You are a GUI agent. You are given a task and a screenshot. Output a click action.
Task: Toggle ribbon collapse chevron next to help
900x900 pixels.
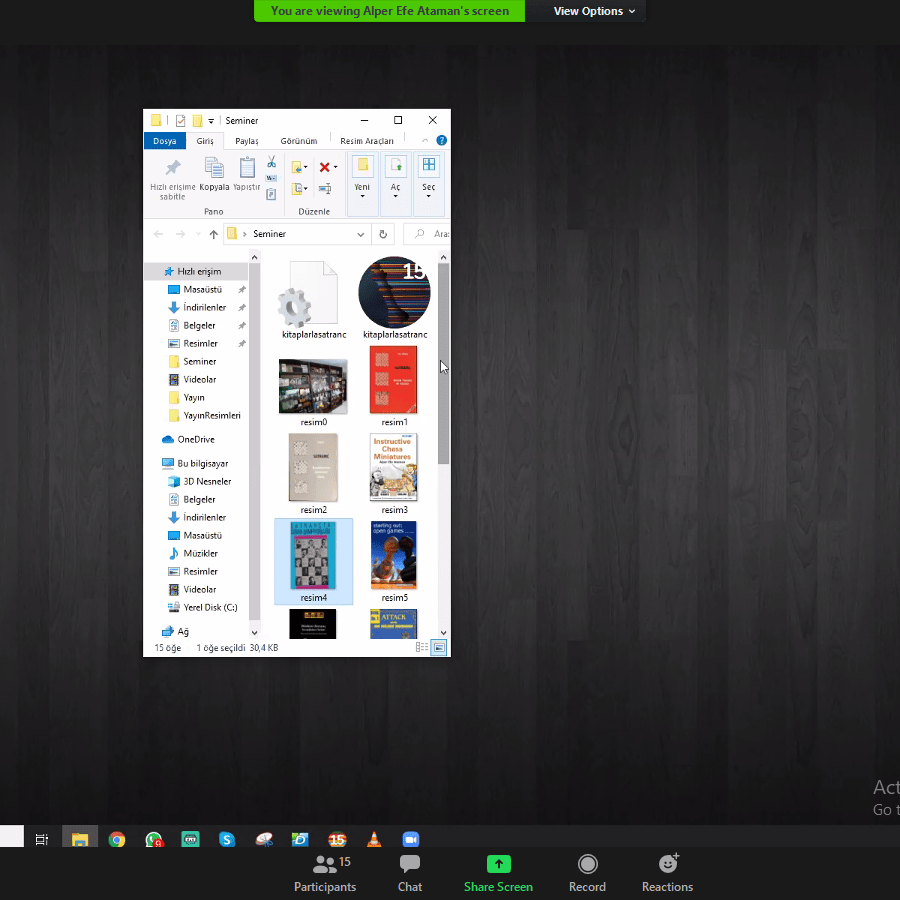(425, 141)
